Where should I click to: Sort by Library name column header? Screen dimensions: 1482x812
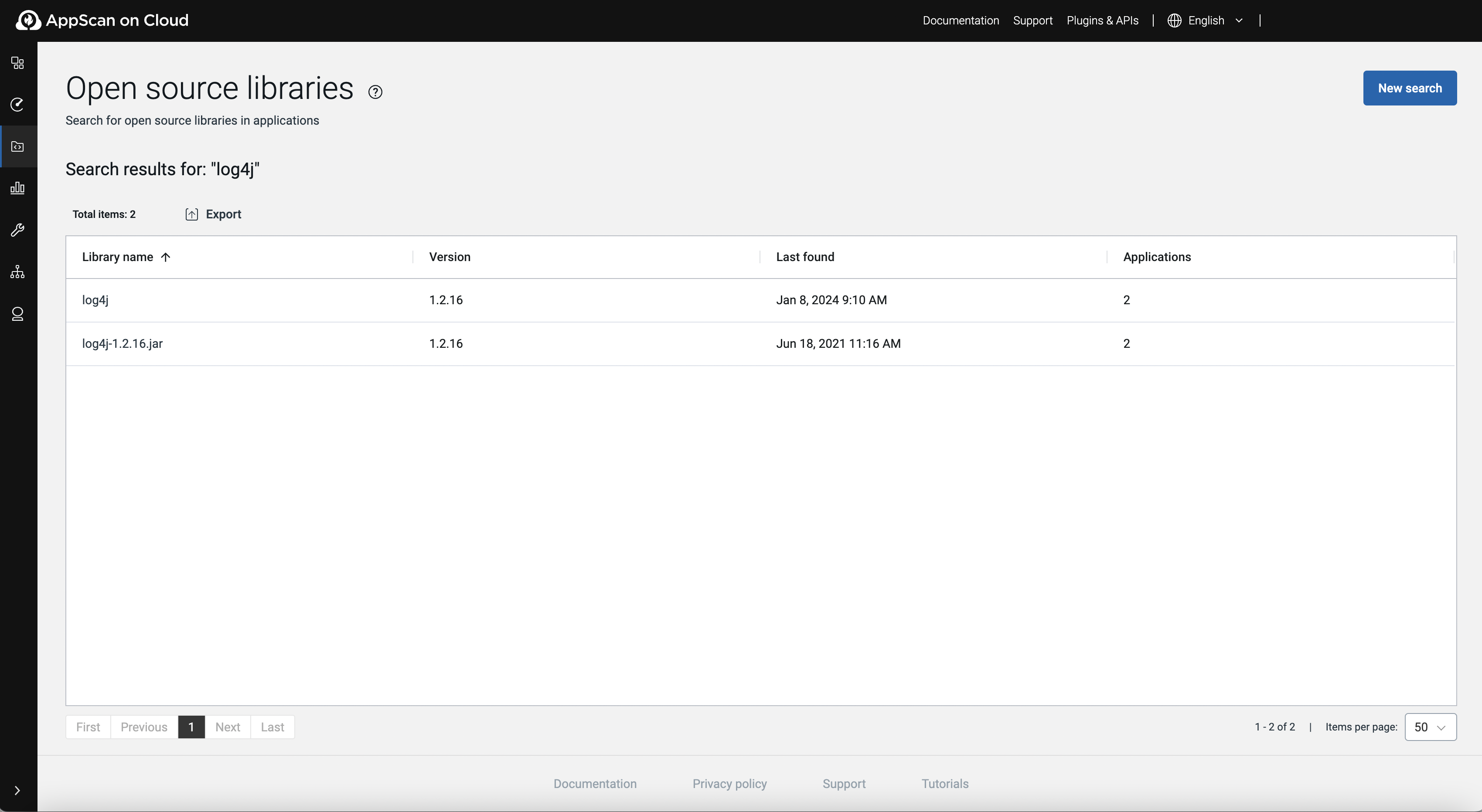[x=118, y=257]
